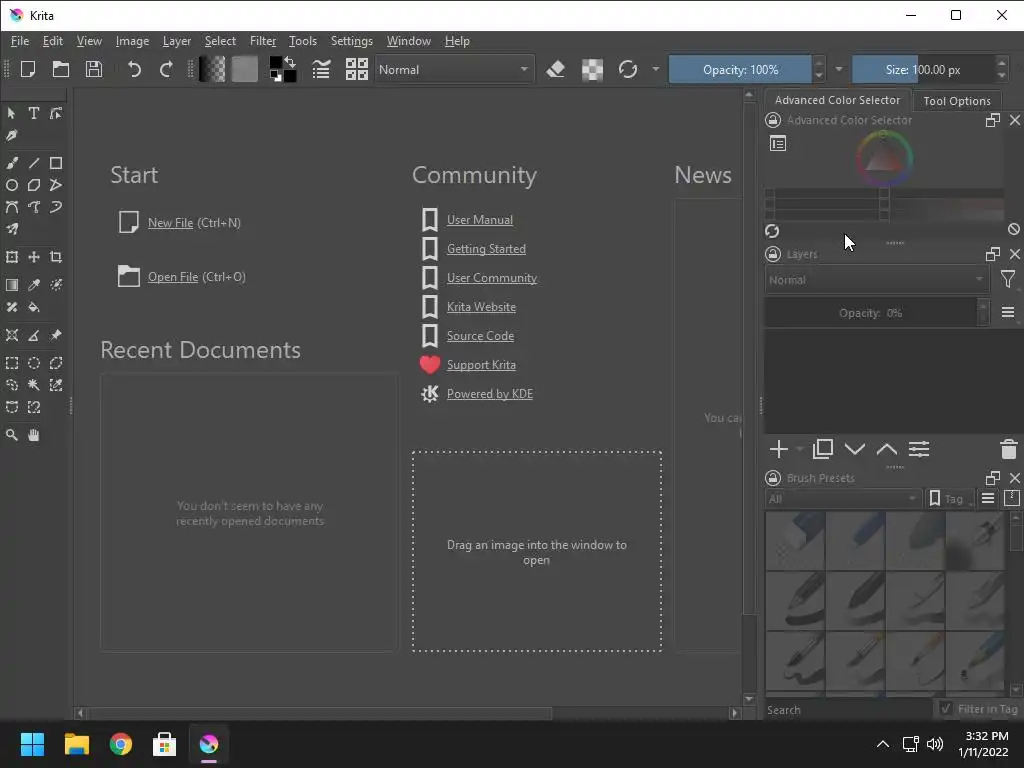Select the Color Sampler eyedropper tool
This screenshot has width=1024, height=768.
tap(34, 285)
